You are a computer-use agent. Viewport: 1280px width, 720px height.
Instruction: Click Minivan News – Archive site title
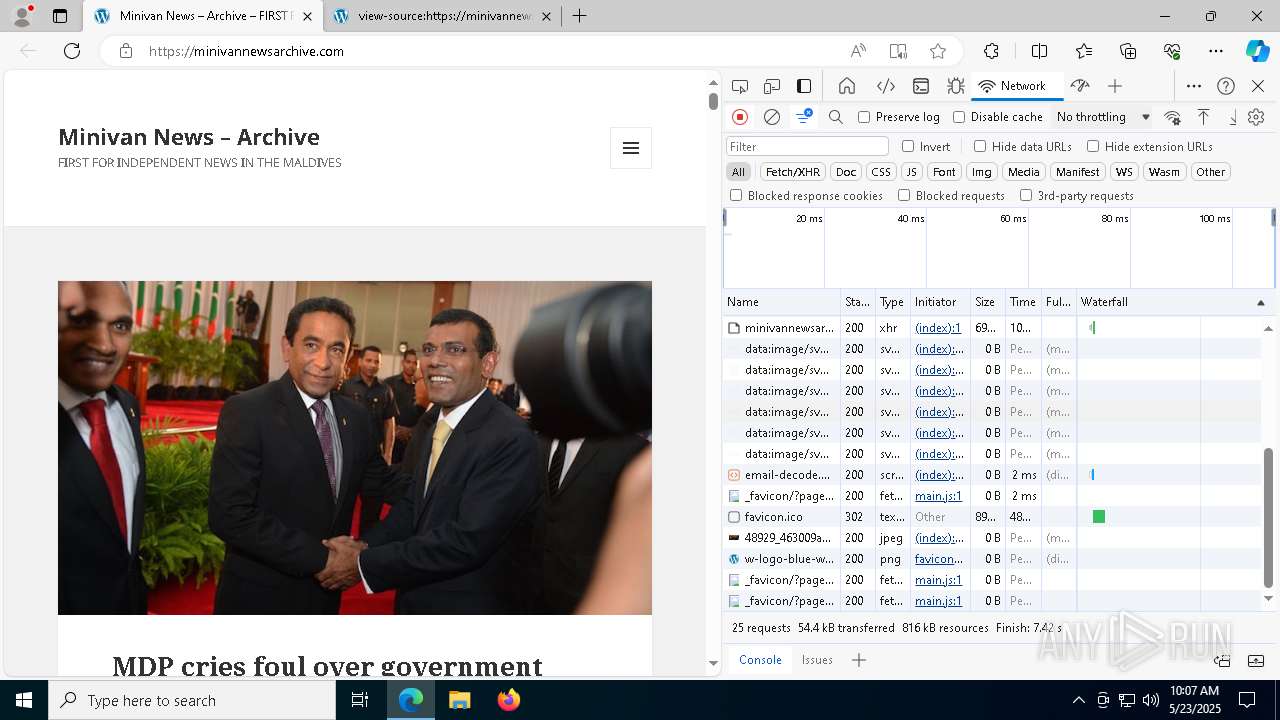pos(189,137)
